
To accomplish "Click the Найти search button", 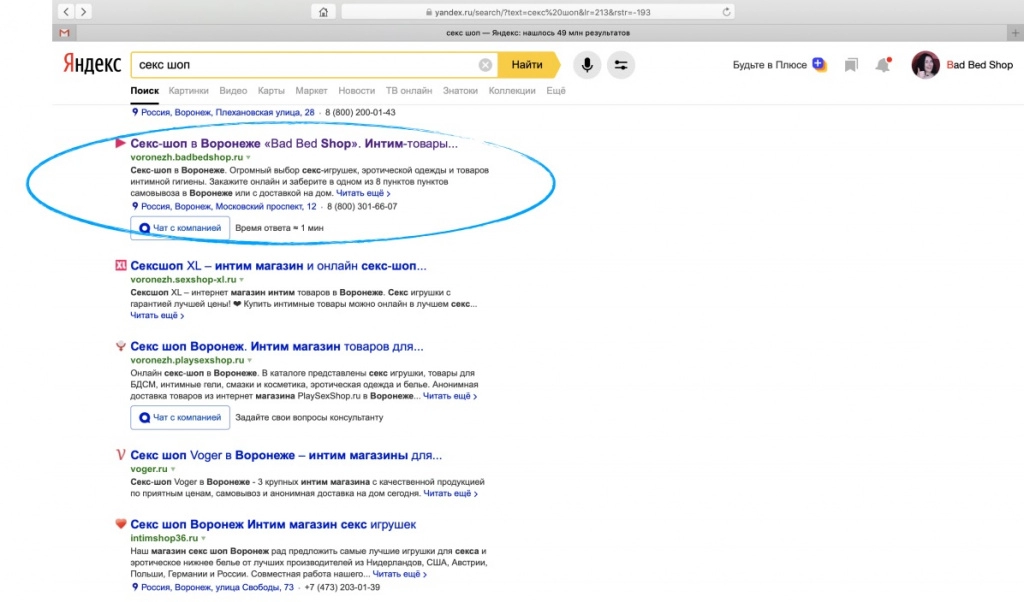I will 528,65.
